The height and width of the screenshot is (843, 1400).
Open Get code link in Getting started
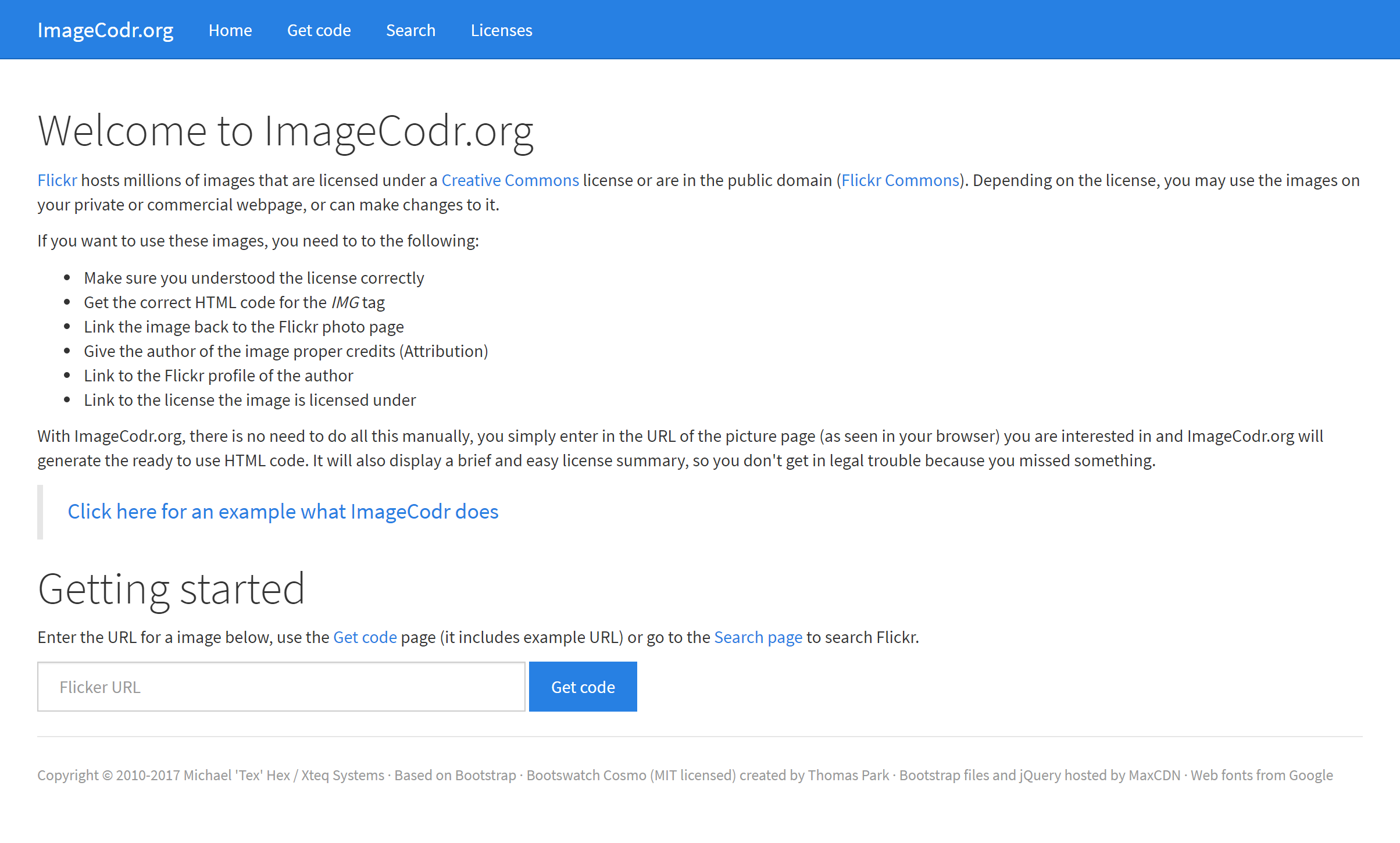365,637
